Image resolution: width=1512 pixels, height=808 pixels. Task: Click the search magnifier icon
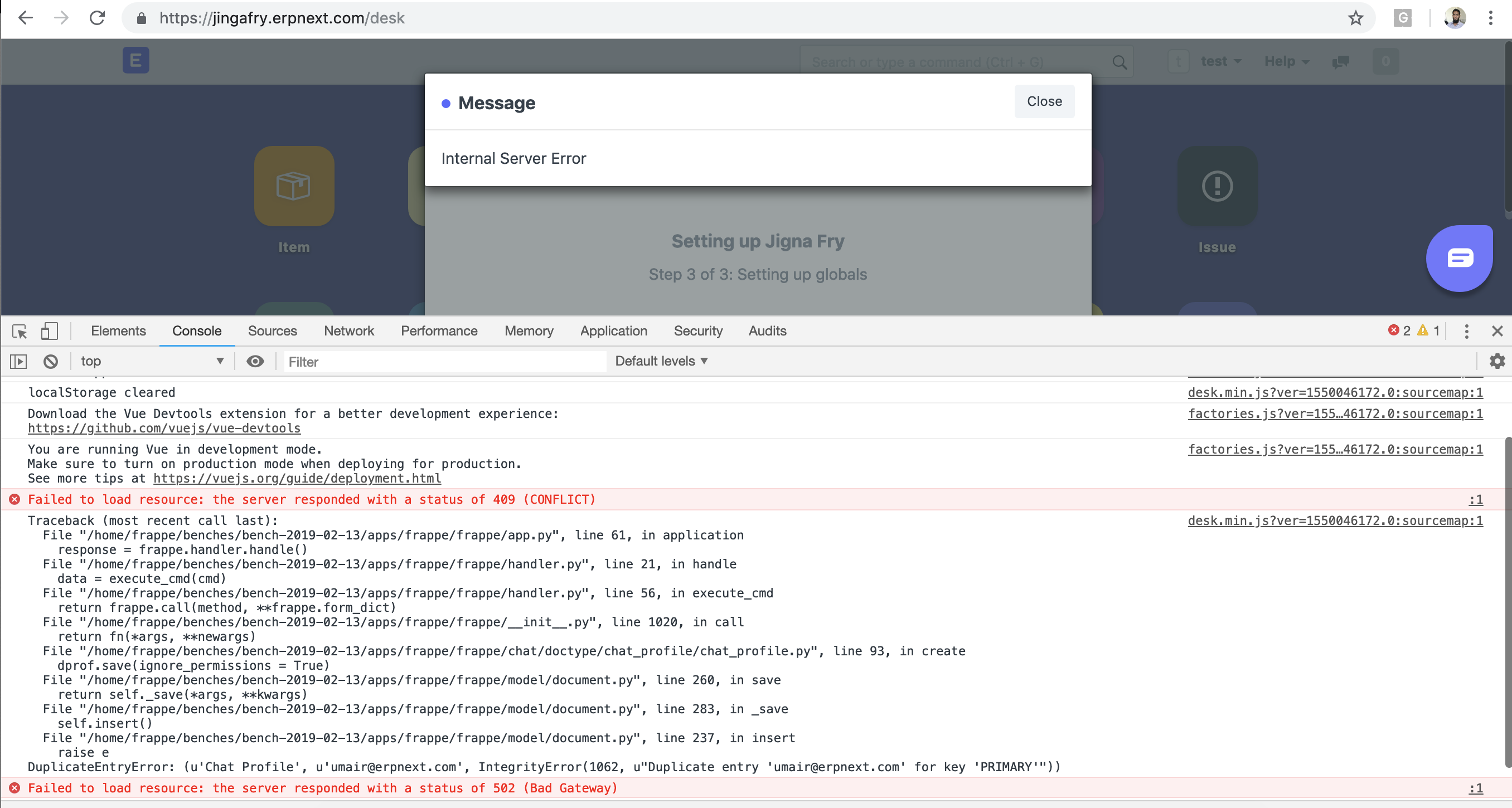point(1120,62)
